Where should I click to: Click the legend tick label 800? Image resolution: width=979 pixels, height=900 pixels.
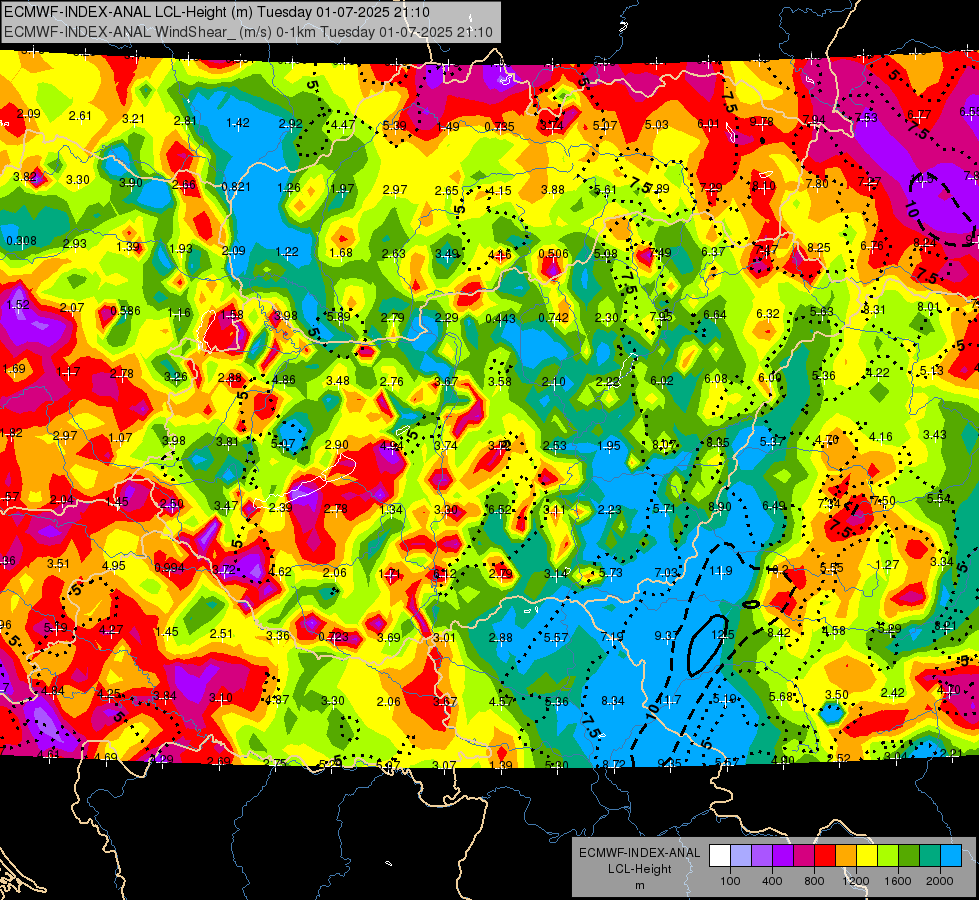coord(814,881)
